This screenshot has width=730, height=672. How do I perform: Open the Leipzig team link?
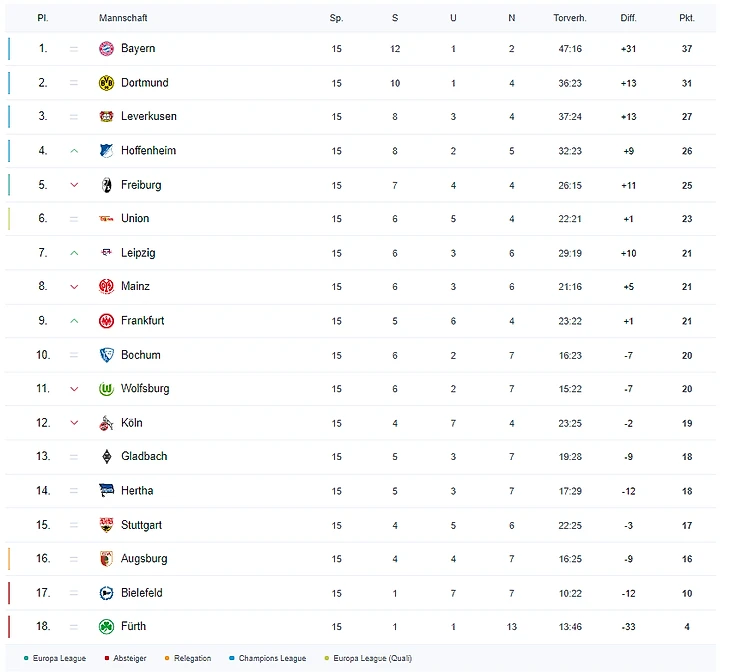point(138,253)
